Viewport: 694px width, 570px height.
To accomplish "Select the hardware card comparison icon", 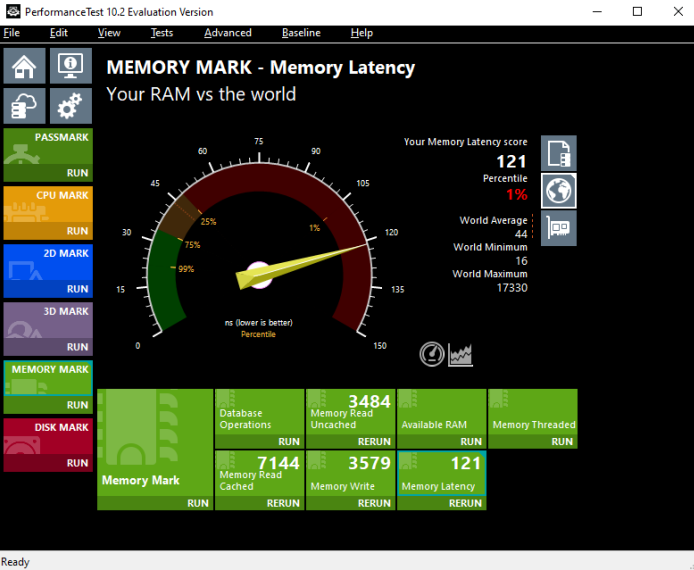I will [559, 228].
